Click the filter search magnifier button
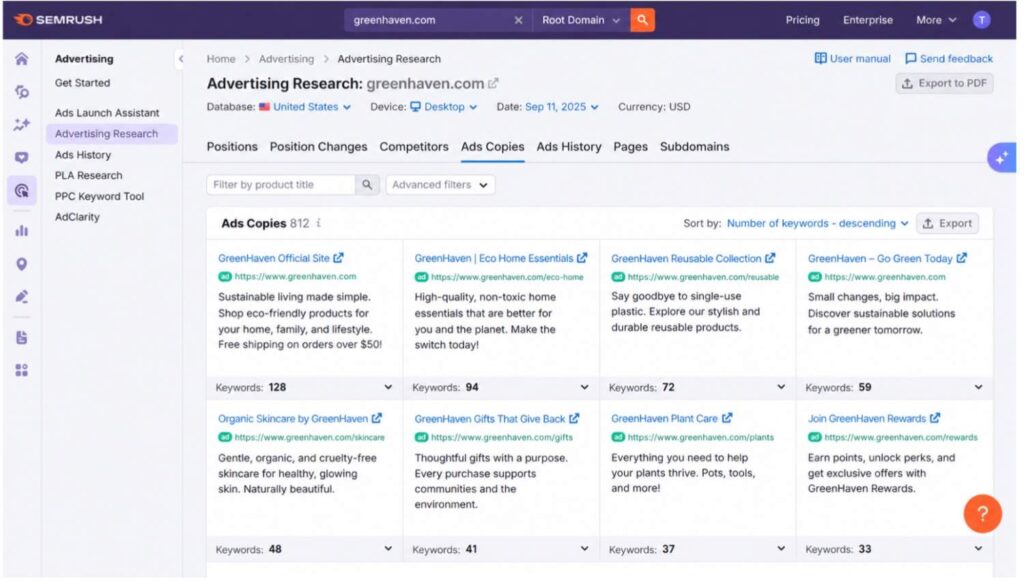The width and height of the screenshot is (1024, 585). 367,185
